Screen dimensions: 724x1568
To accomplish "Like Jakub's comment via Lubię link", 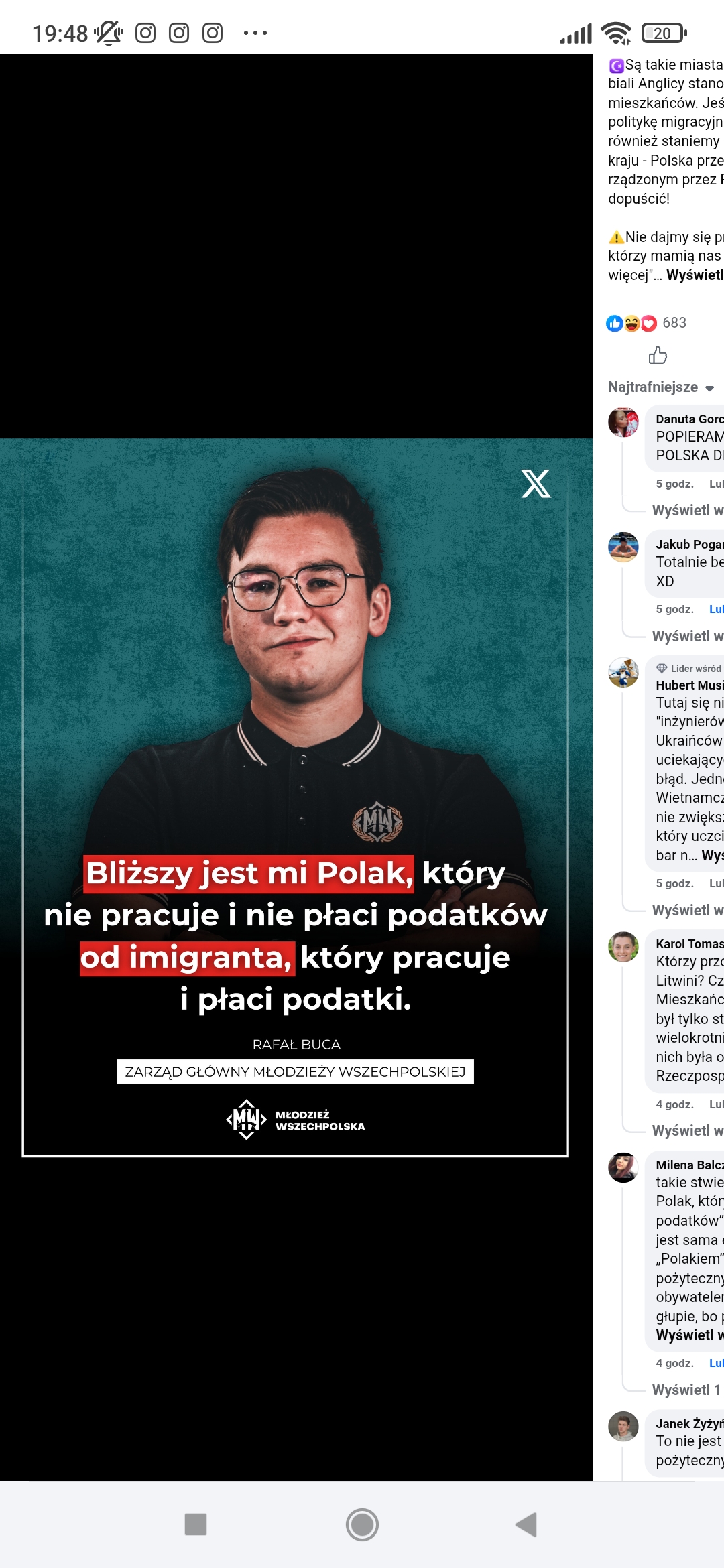I will (x=717, y=609).
